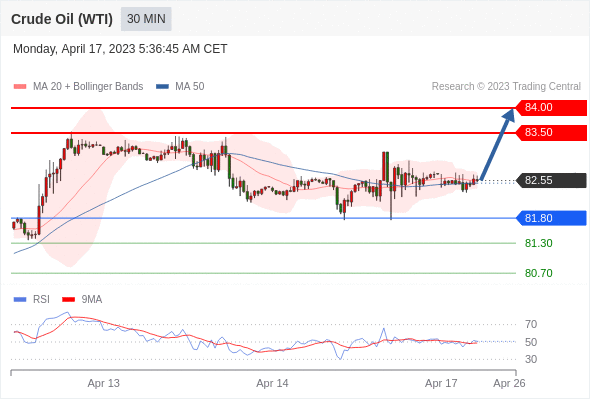Image resolution: width=590 pixels, height=400 pixels.
Task: Click the 83.50 resistance price label
Action: tap(551, 133)
